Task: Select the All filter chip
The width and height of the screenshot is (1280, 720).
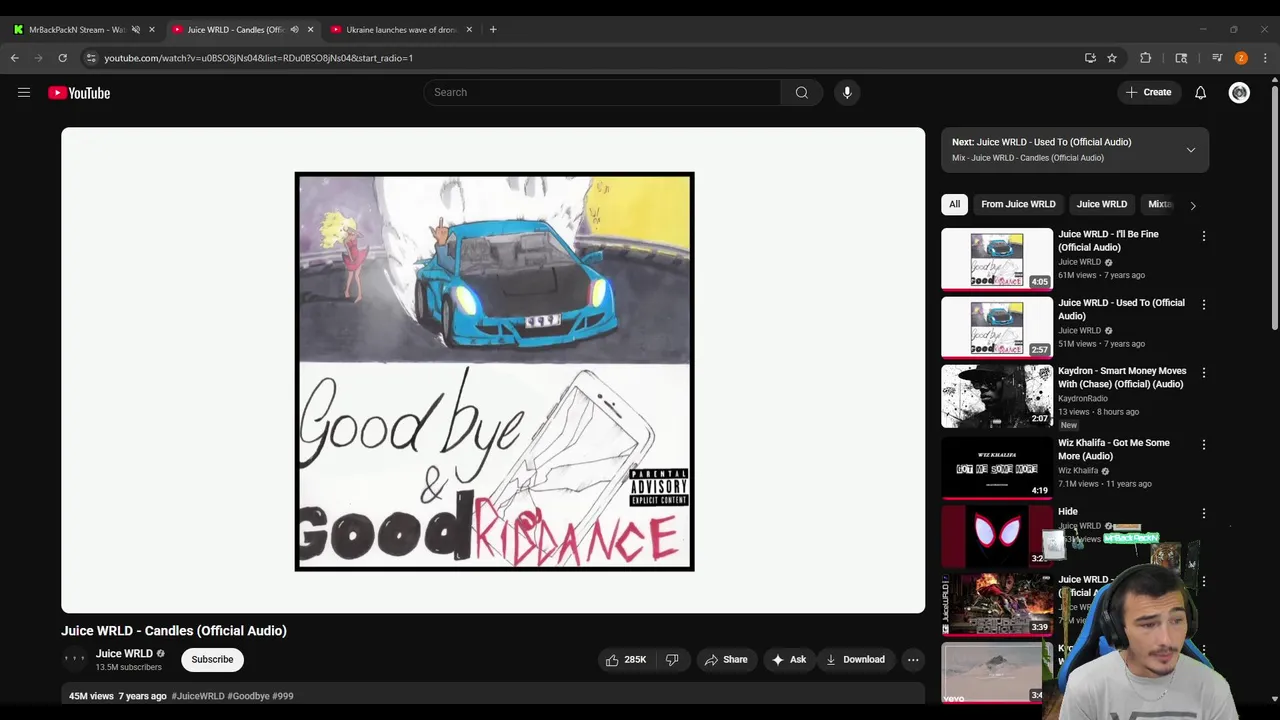Action: tap(954, 204)
